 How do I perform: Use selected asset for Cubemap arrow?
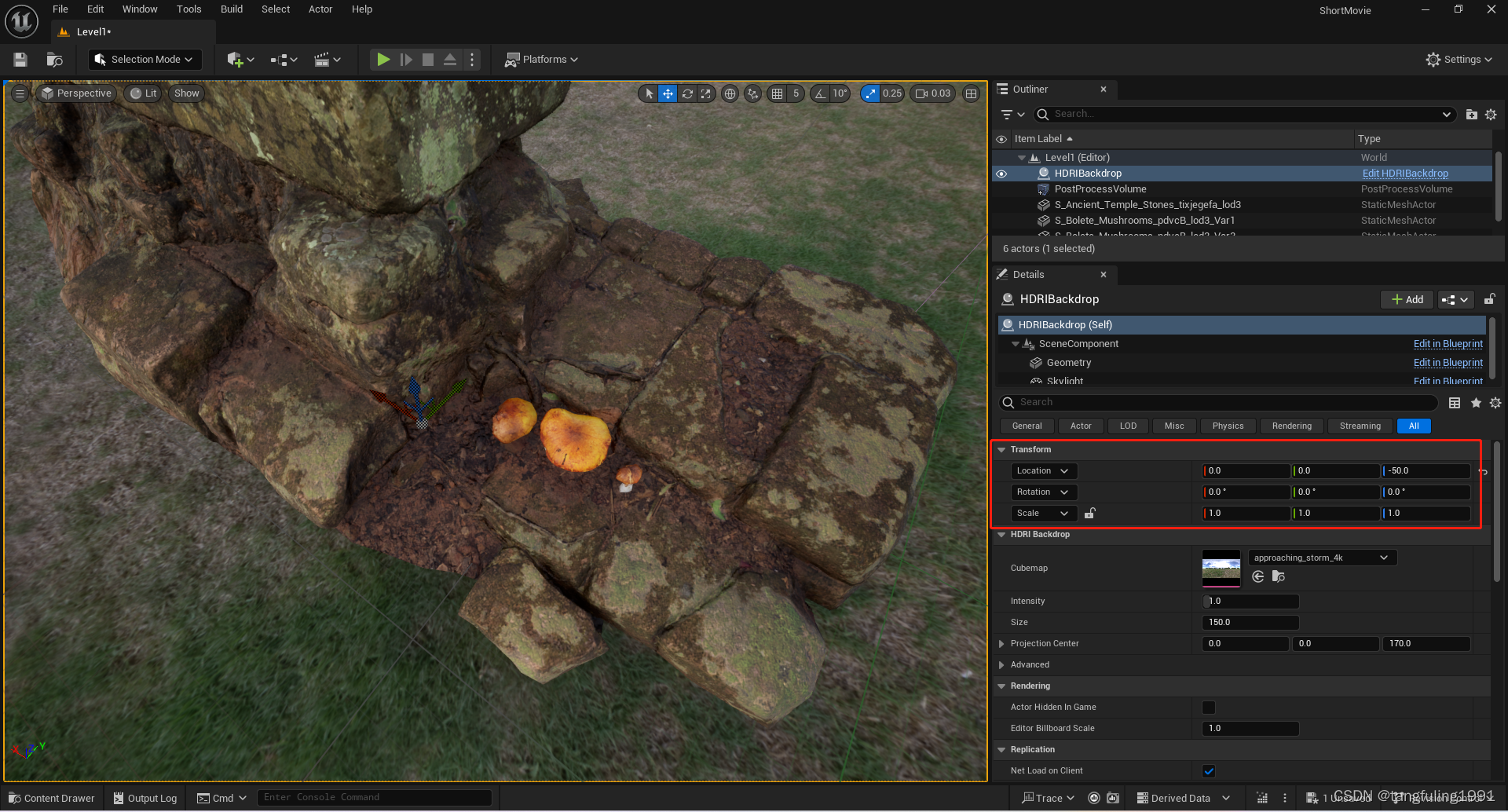point(1258,577)
